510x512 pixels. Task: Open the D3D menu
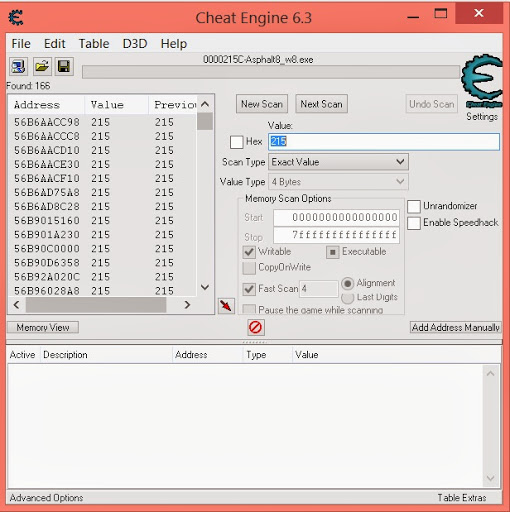point(135,44)
